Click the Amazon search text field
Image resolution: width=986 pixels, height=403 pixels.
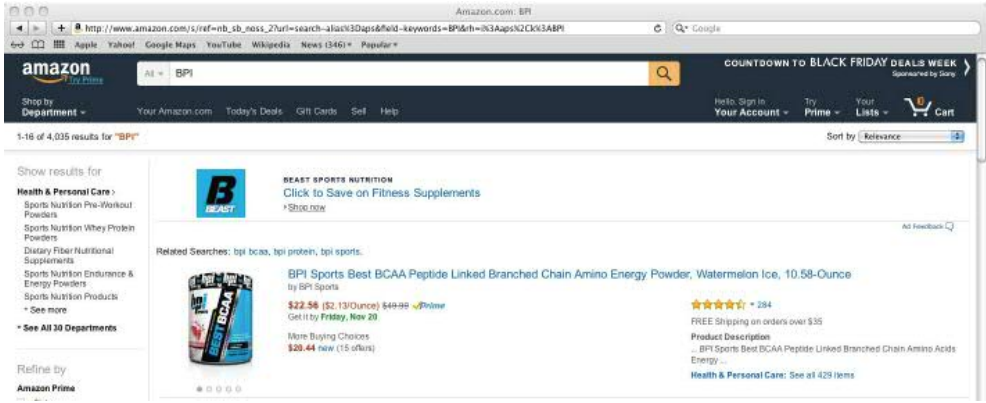(x=400, y=73)
